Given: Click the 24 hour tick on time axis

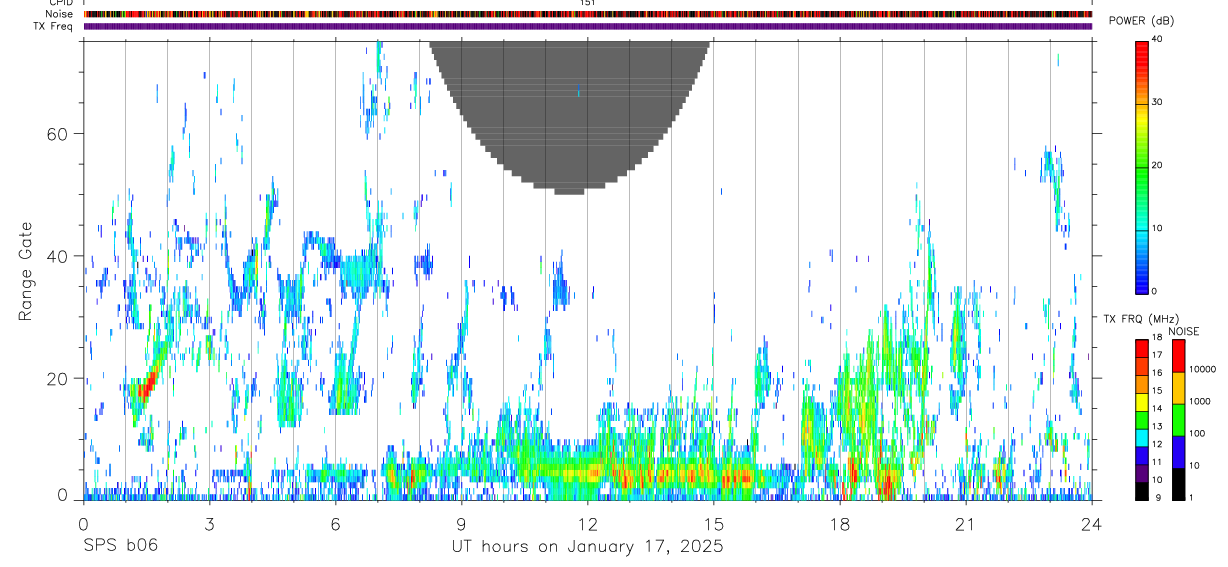Looking at the screenshot, I should [1091, 523].
